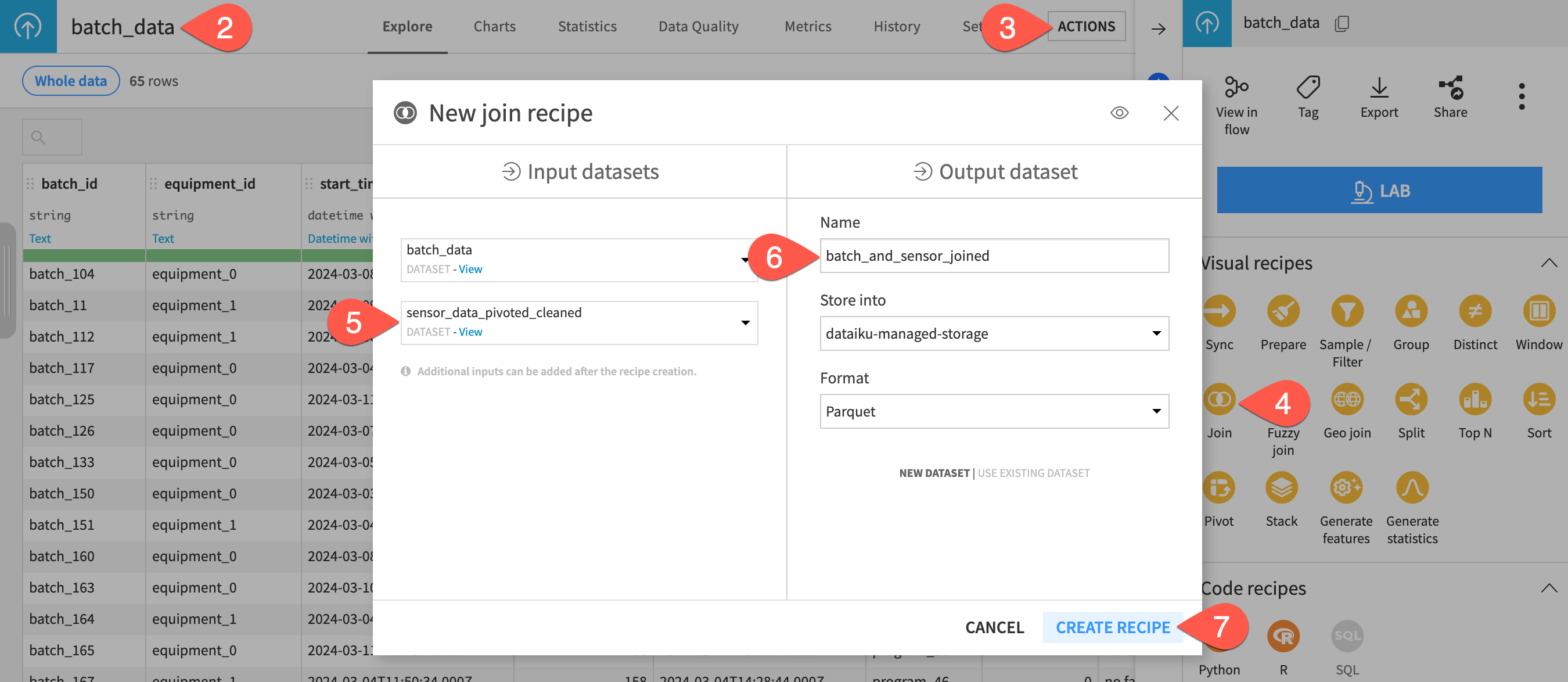Viewport: 1568px width, 682px height.
Task: Click CREATE RECIPE
Action: 1113,627
